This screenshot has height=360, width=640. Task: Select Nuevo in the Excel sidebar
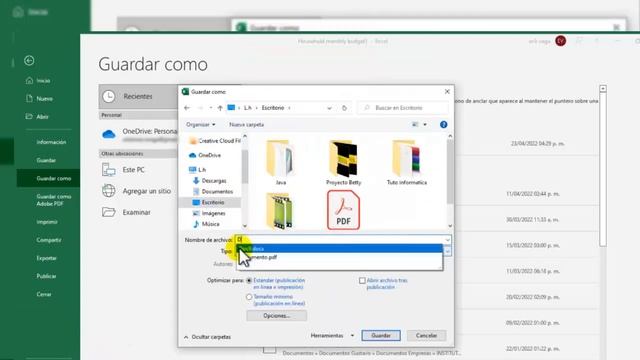click(x=39, y=99)
